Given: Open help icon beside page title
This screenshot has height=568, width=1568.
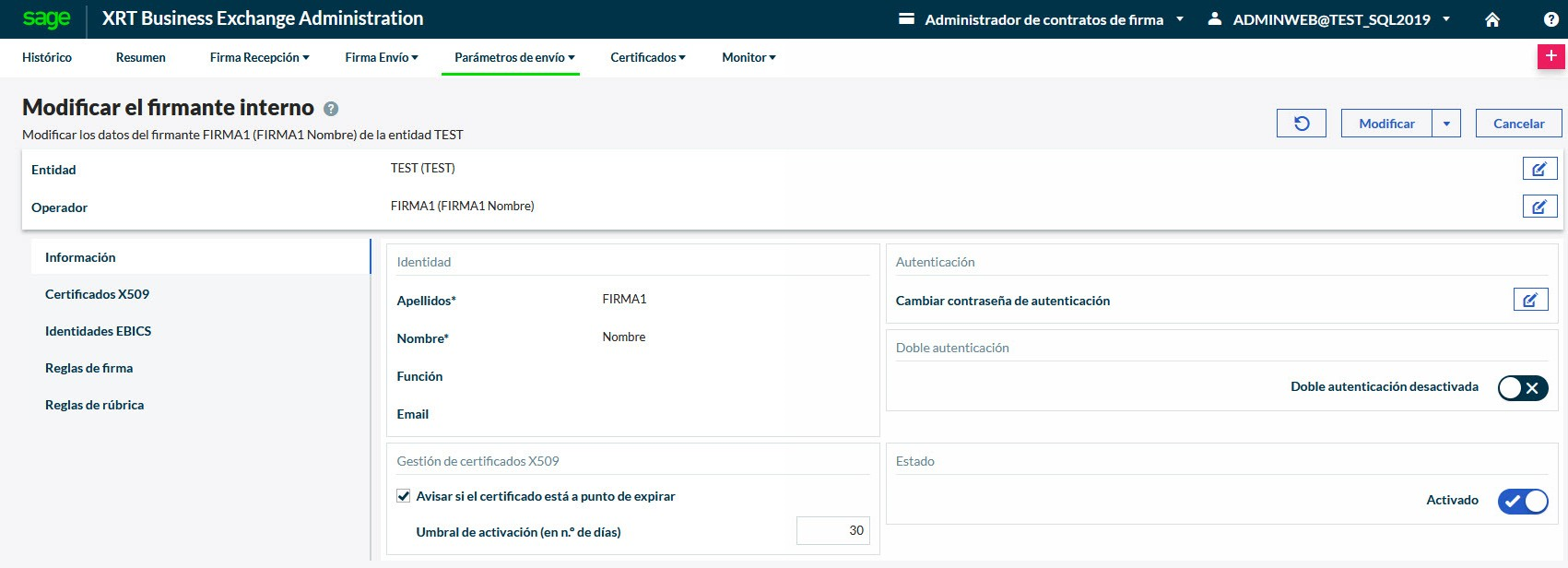Looking at the screenshot, I should (331, 109).
